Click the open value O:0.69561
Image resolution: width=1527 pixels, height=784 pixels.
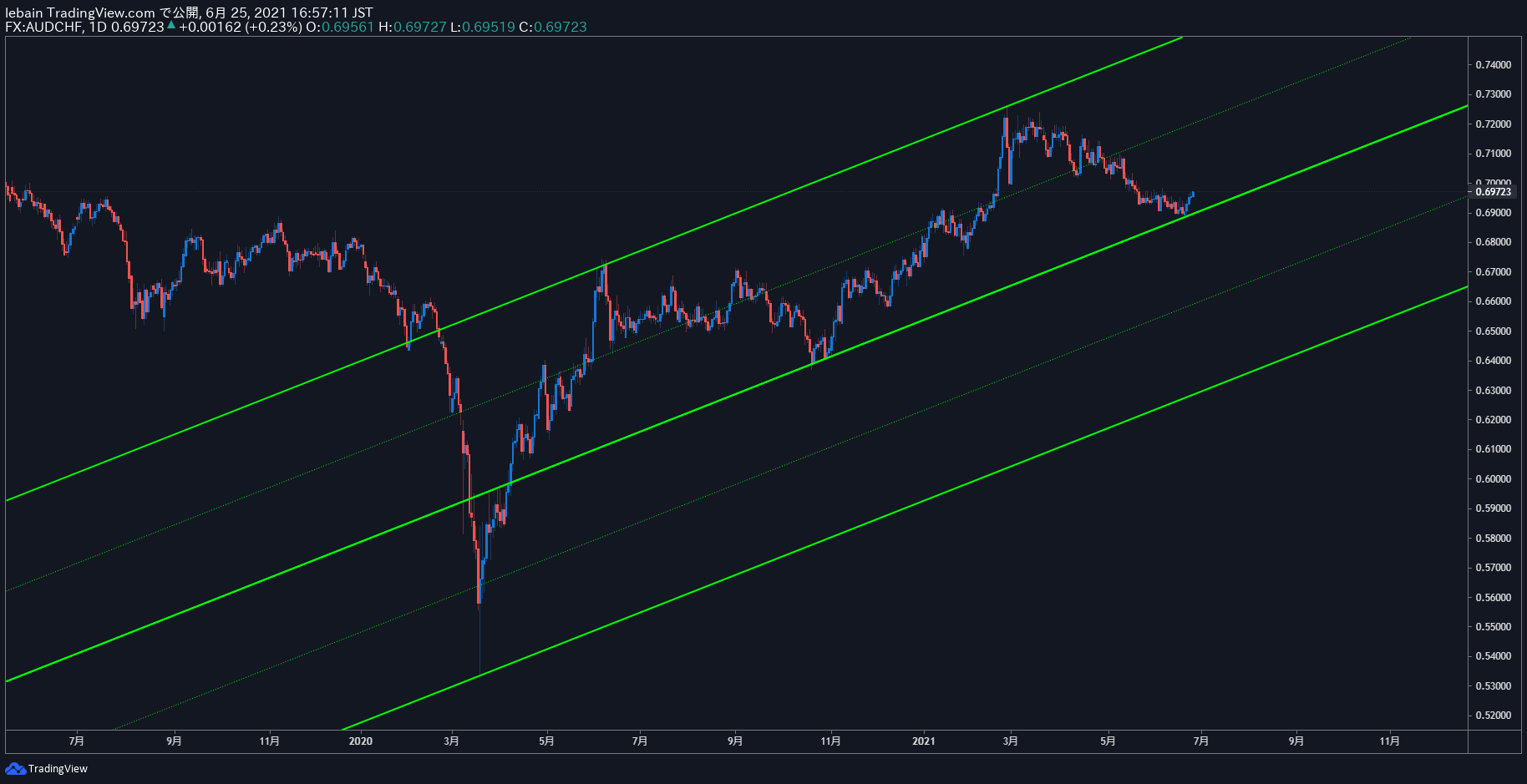pyautogui.click(x=340, y=27)
